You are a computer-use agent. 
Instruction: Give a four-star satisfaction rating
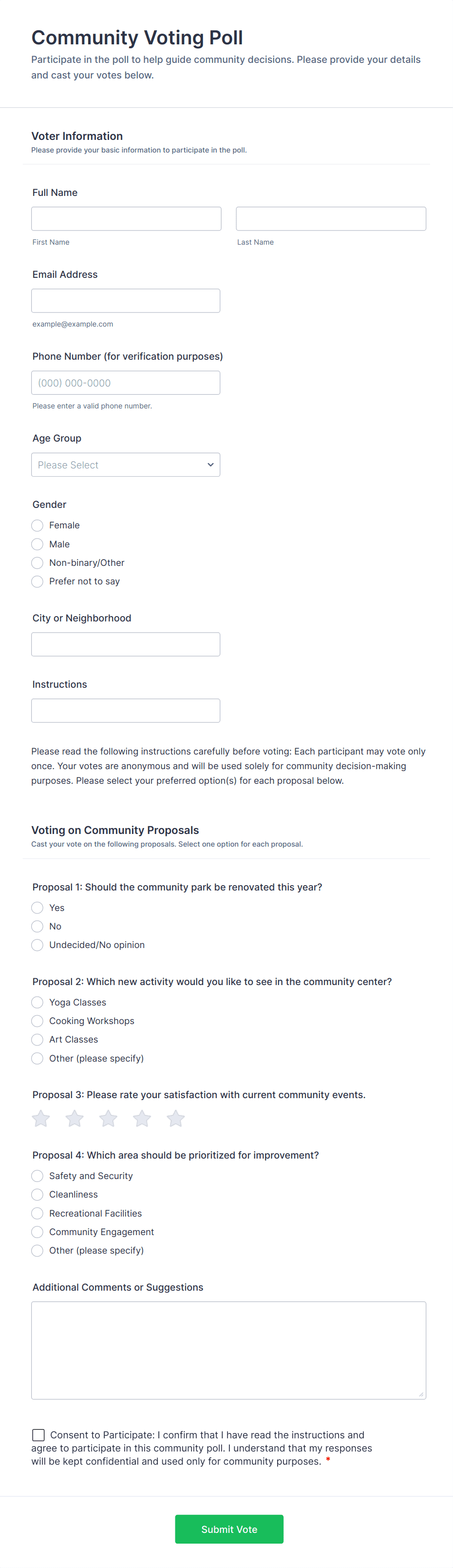click(142, 1118)
